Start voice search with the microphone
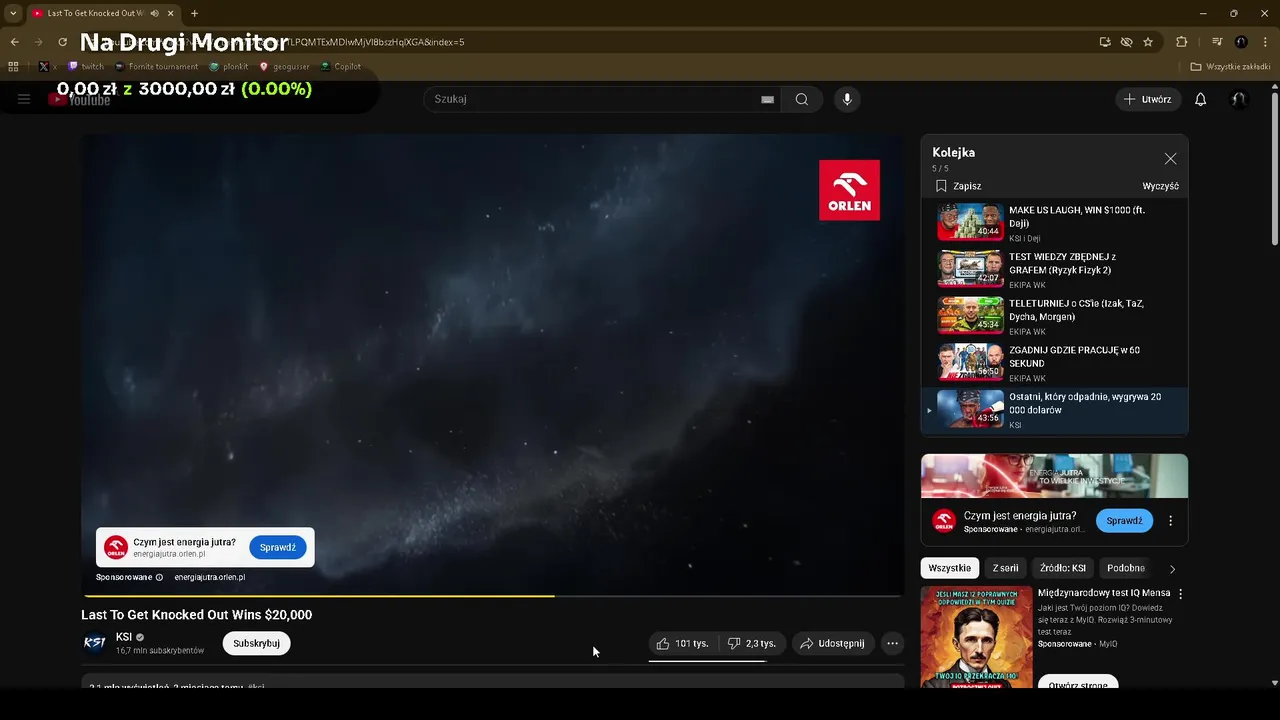Viewport: 1280px width, 720px height. coord(847,99)
